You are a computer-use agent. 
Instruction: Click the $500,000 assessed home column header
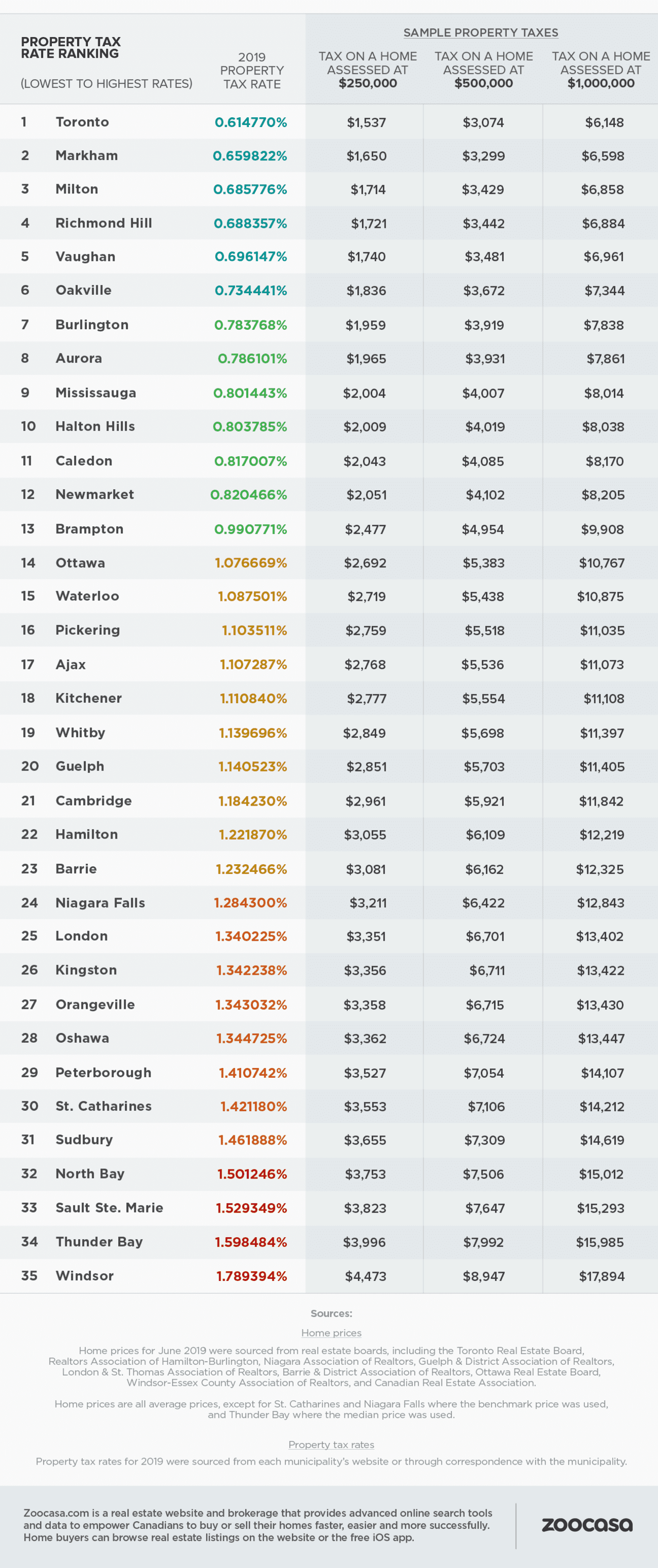pyautogui.click(x=483, y=69)
